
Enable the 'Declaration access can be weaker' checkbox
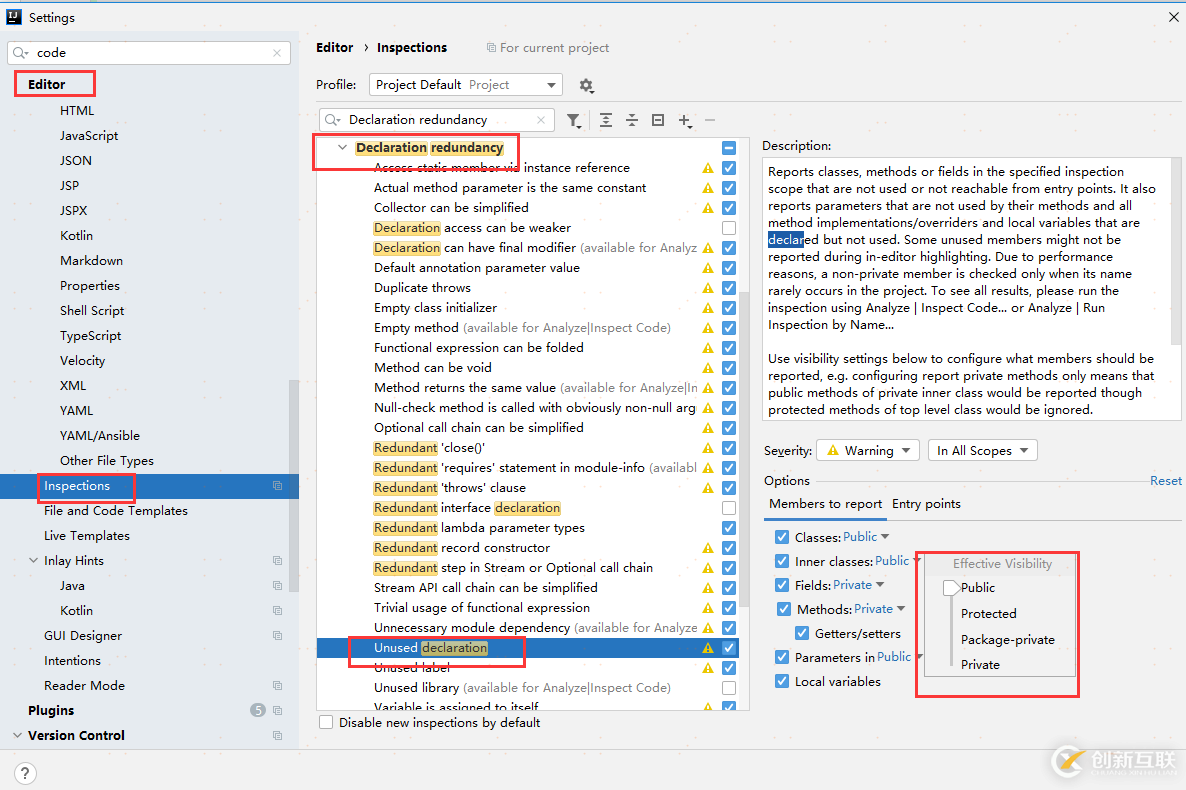(729, 228)
